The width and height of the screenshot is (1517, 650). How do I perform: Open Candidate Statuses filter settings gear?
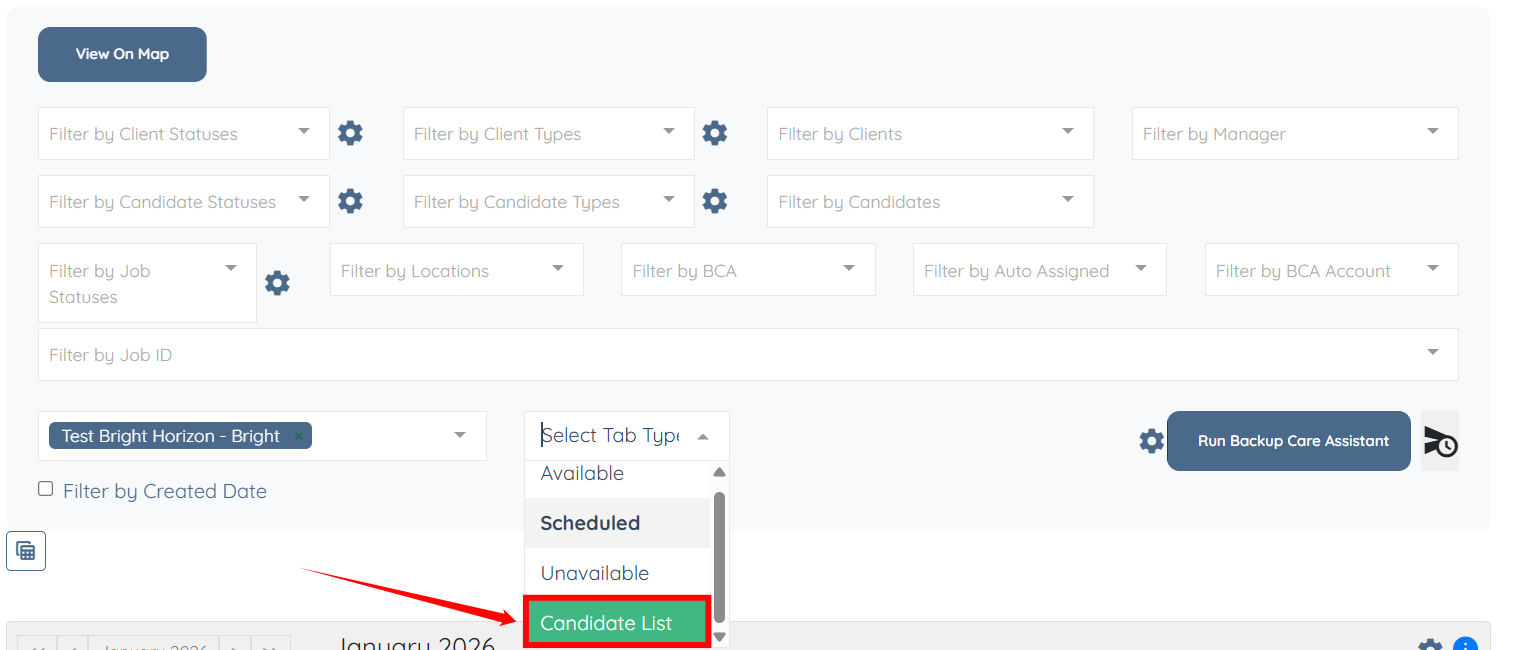(x=350, y=201)
